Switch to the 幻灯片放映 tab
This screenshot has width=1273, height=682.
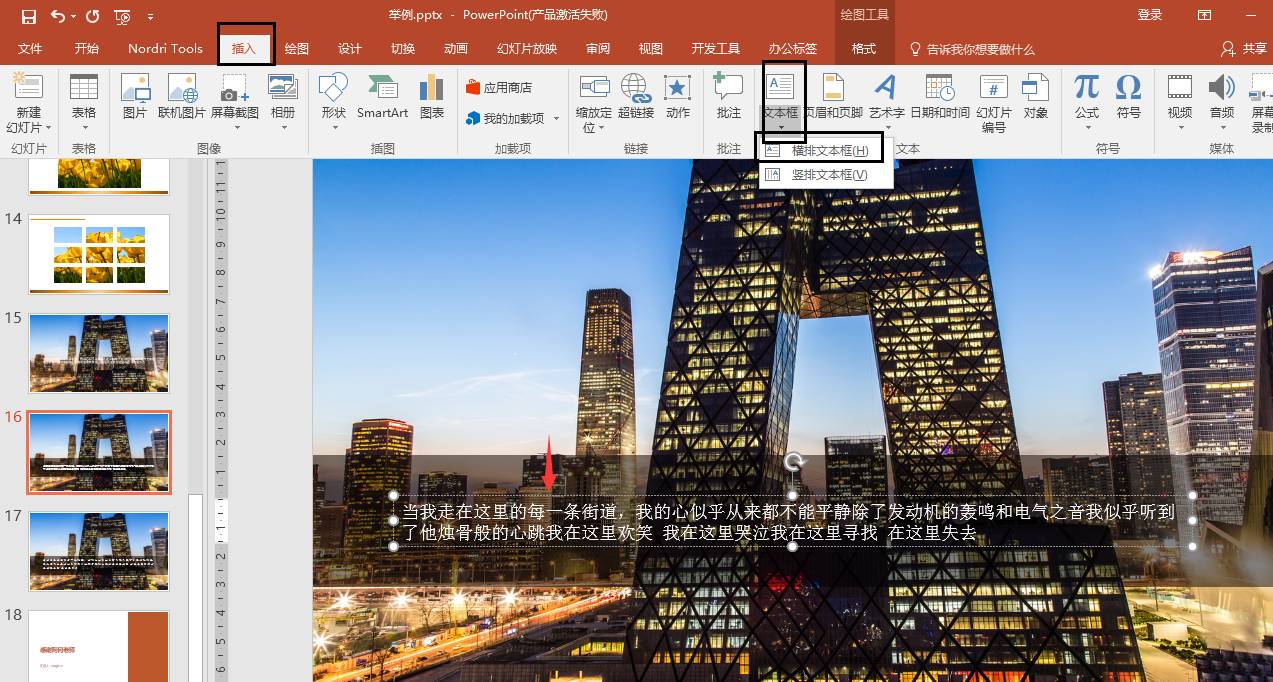coord(527,49)
